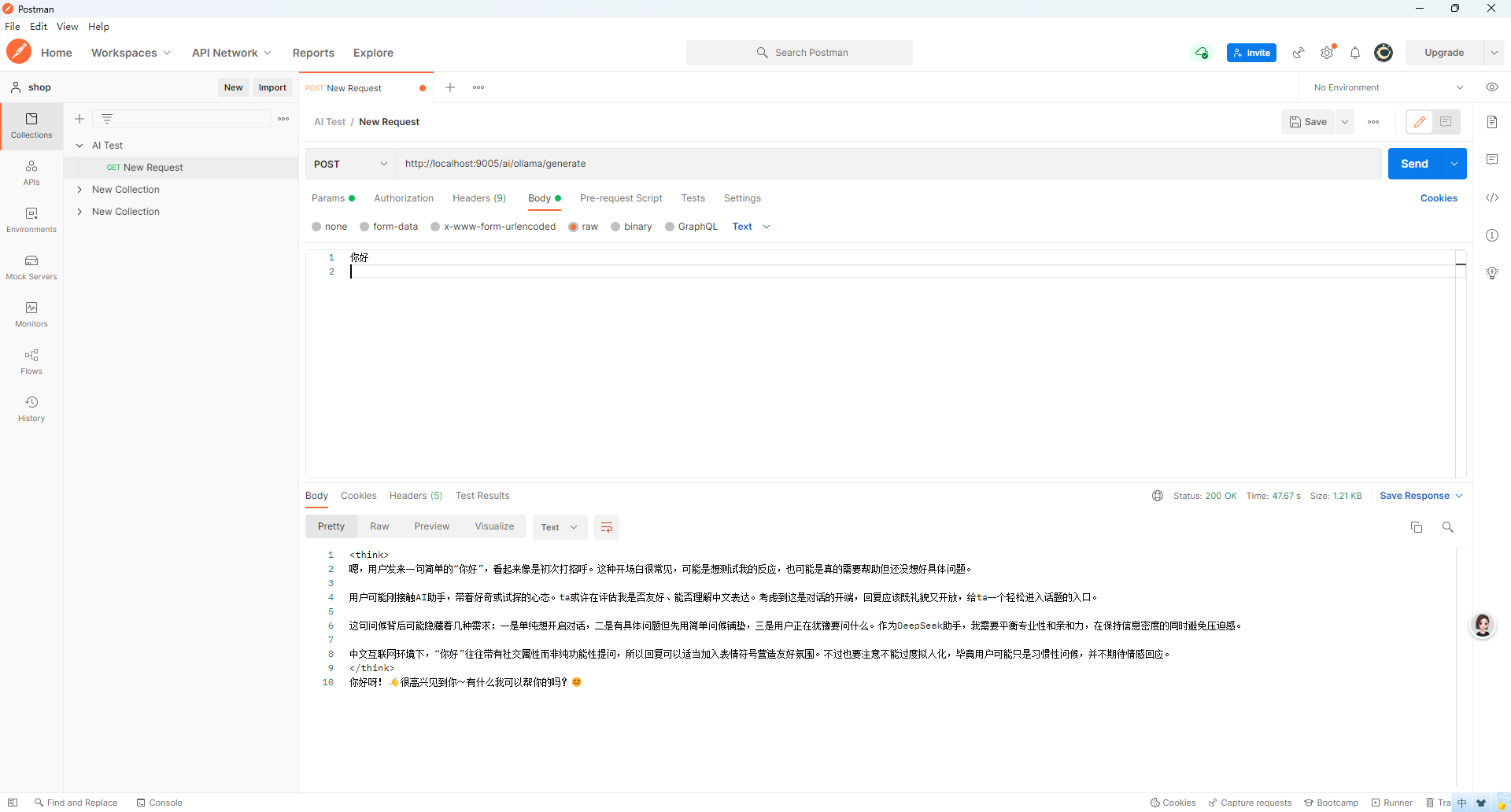Viewport: 1511px width, 812px height.
Task: Open History sidebar panel
Action: click(31, 409)
